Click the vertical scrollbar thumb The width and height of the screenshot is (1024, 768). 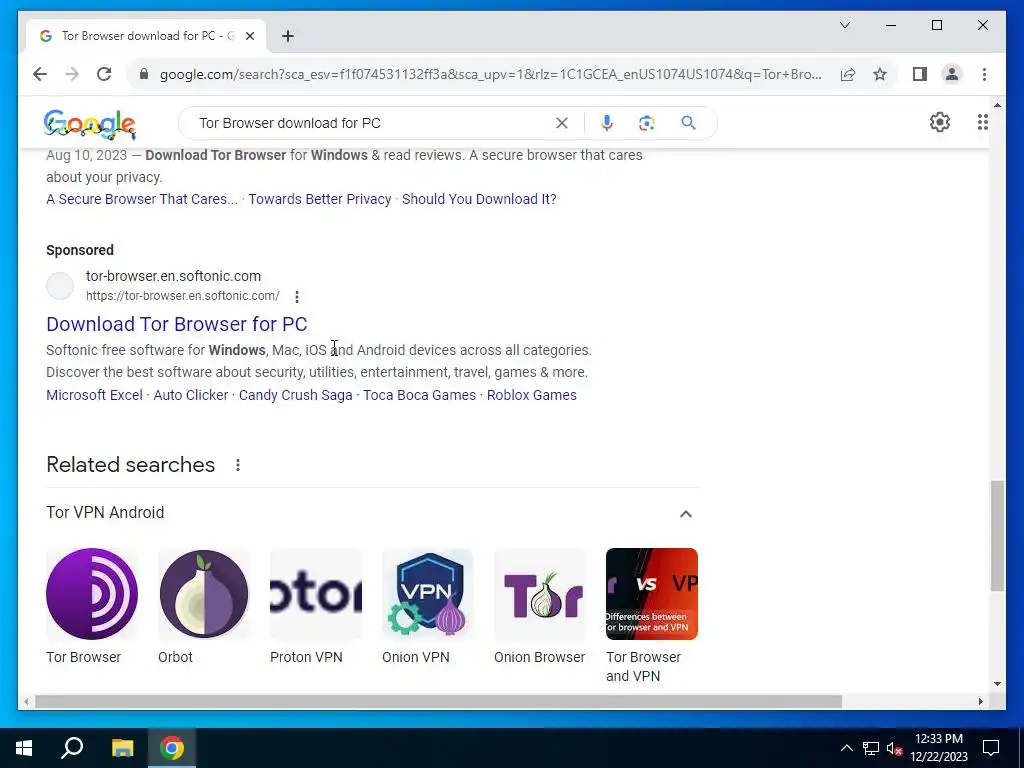[x=997, y=536]
